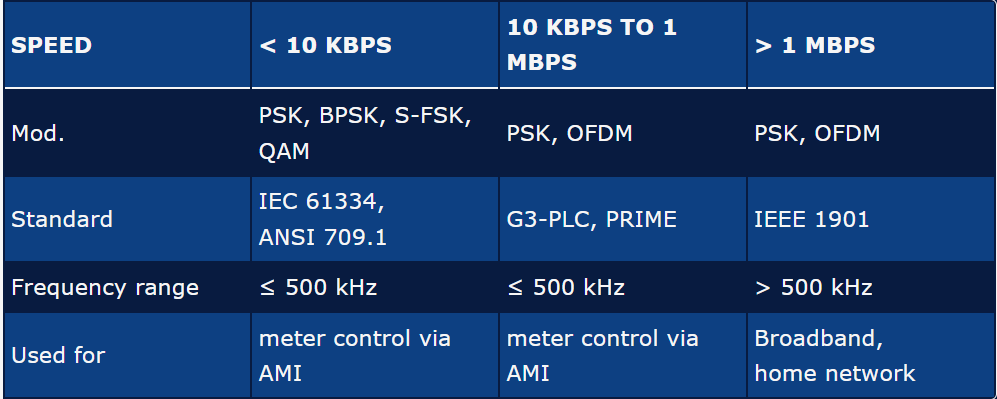Select the '10 KBPS TO 1 MBPS' header
The width and height of the screenshot is (997, 399).
pyautogui.click(x=623, y=45)
